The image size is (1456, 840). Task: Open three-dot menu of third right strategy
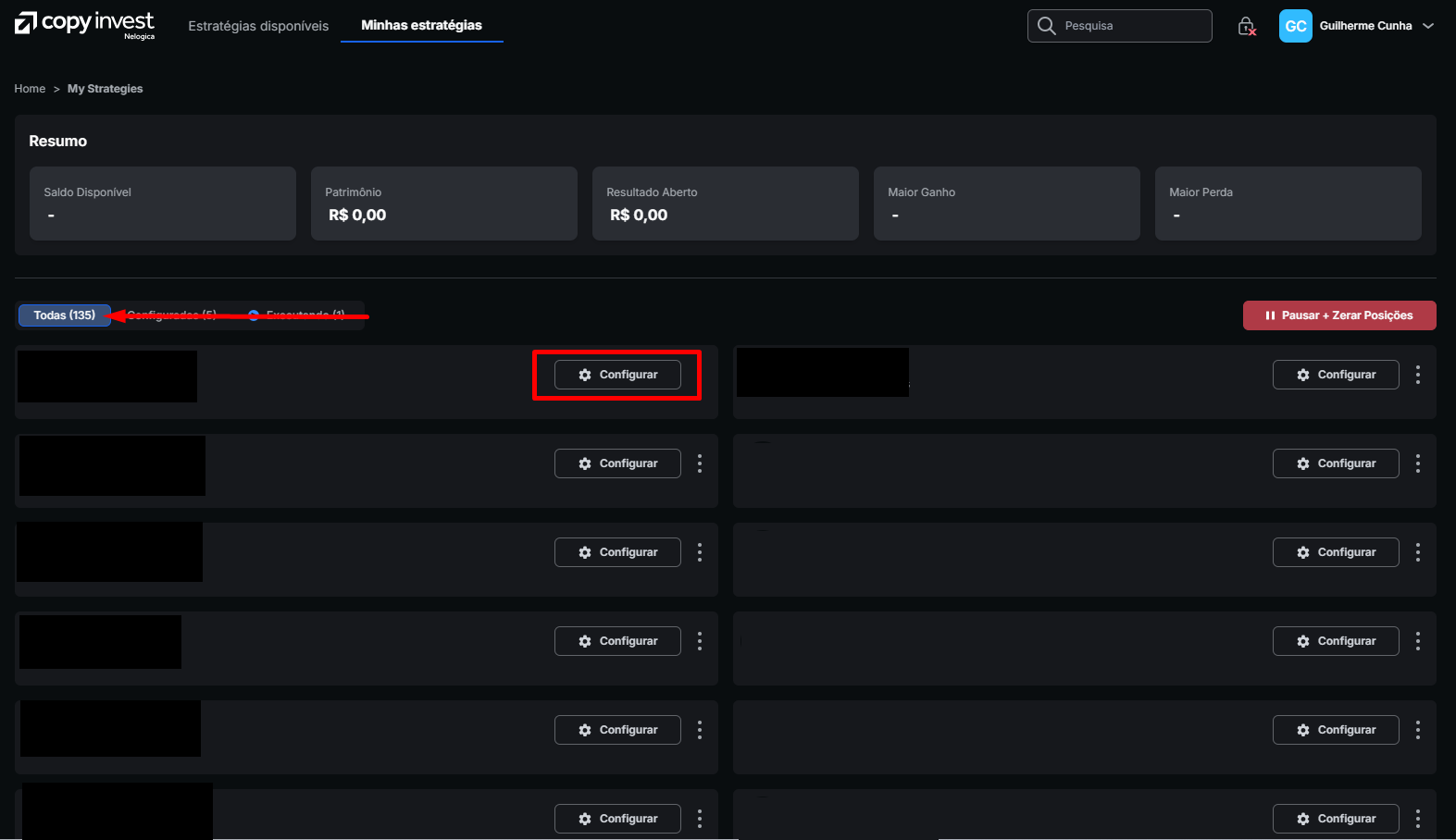[x=1418, y=552]
